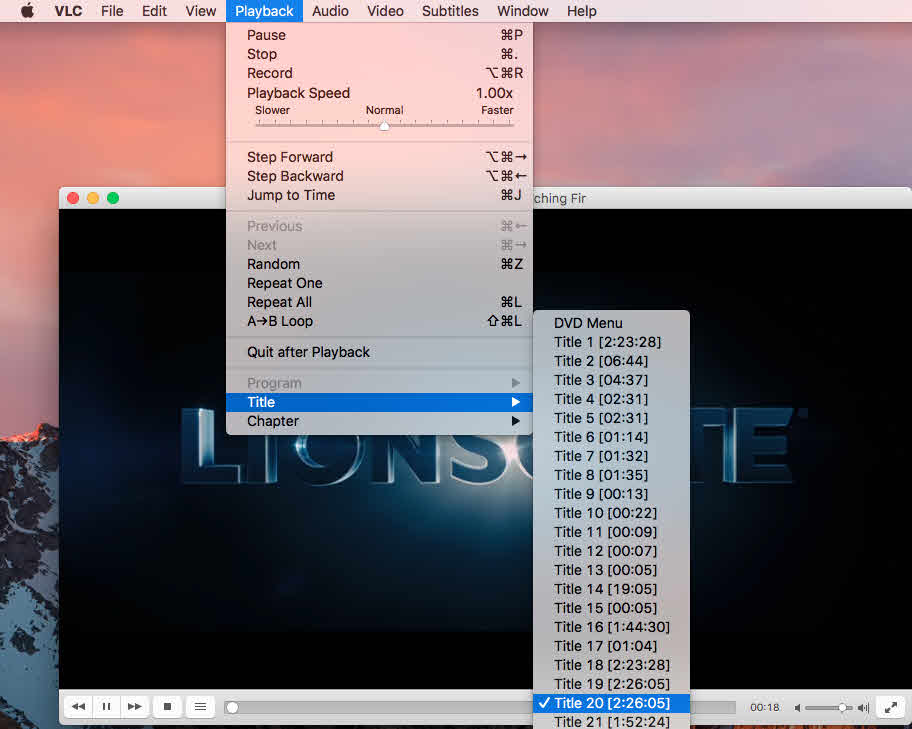912x729 pixels.
Task: Select Title 13 [00:05]
Action: pyautogui.click(x=611, y=570)
